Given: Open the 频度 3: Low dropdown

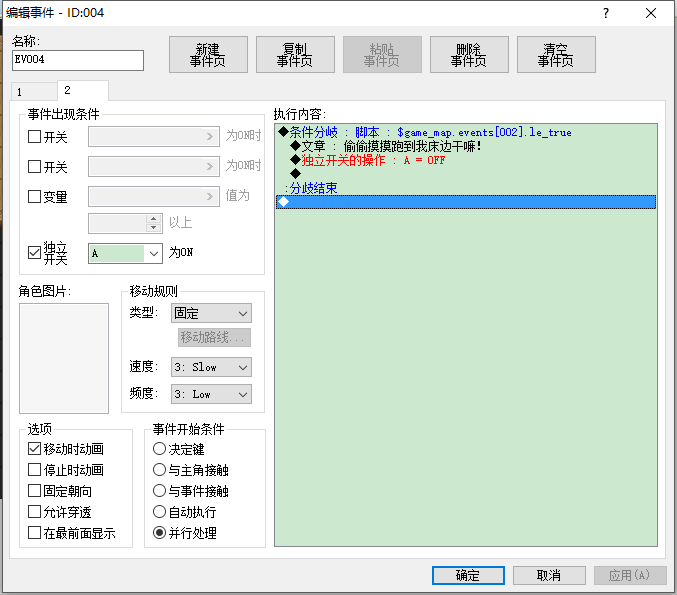Looking at the screenshot, I should [211, 394].
